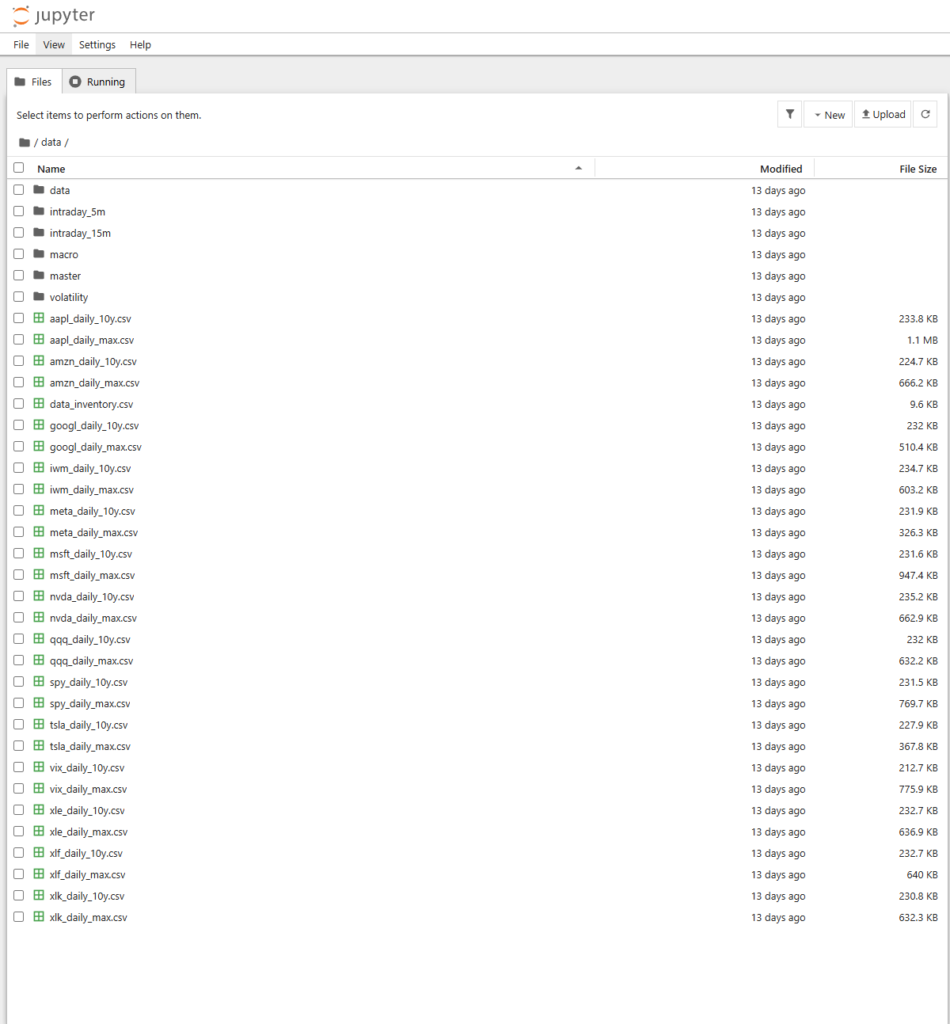Click the data folder icon
The height and width of the screenshot is (1024, 950).
[39, 189]
